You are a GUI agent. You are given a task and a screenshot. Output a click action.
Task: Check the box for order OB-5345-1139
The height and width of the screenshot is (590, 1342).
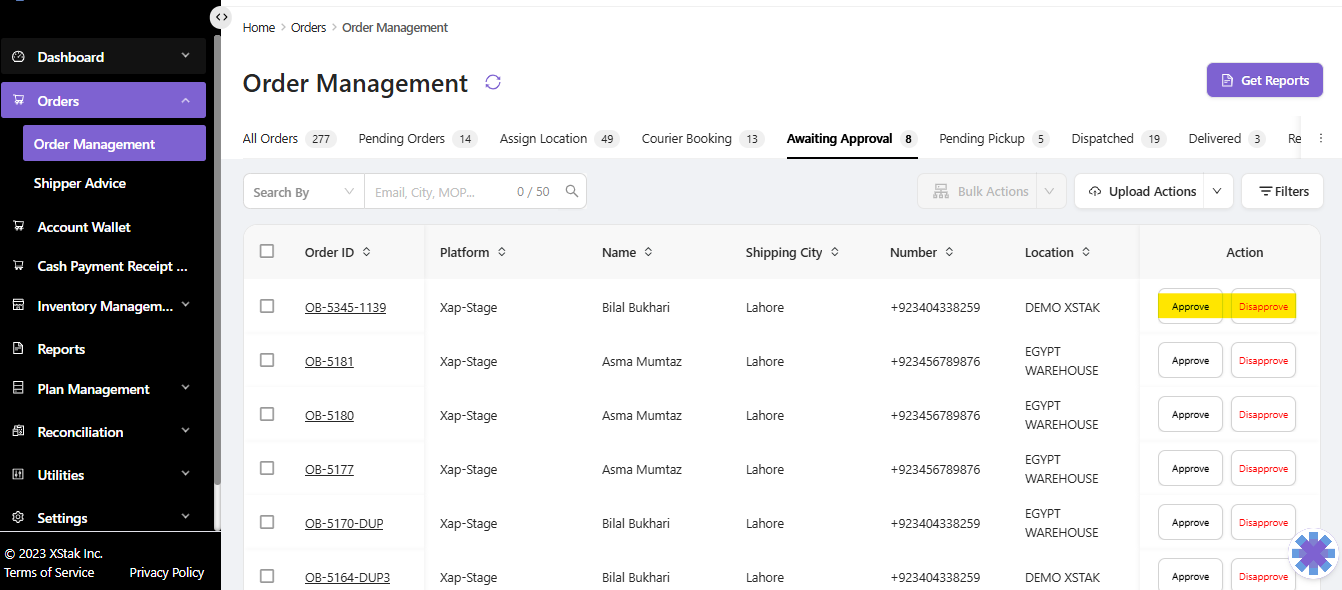pos(267,306)
